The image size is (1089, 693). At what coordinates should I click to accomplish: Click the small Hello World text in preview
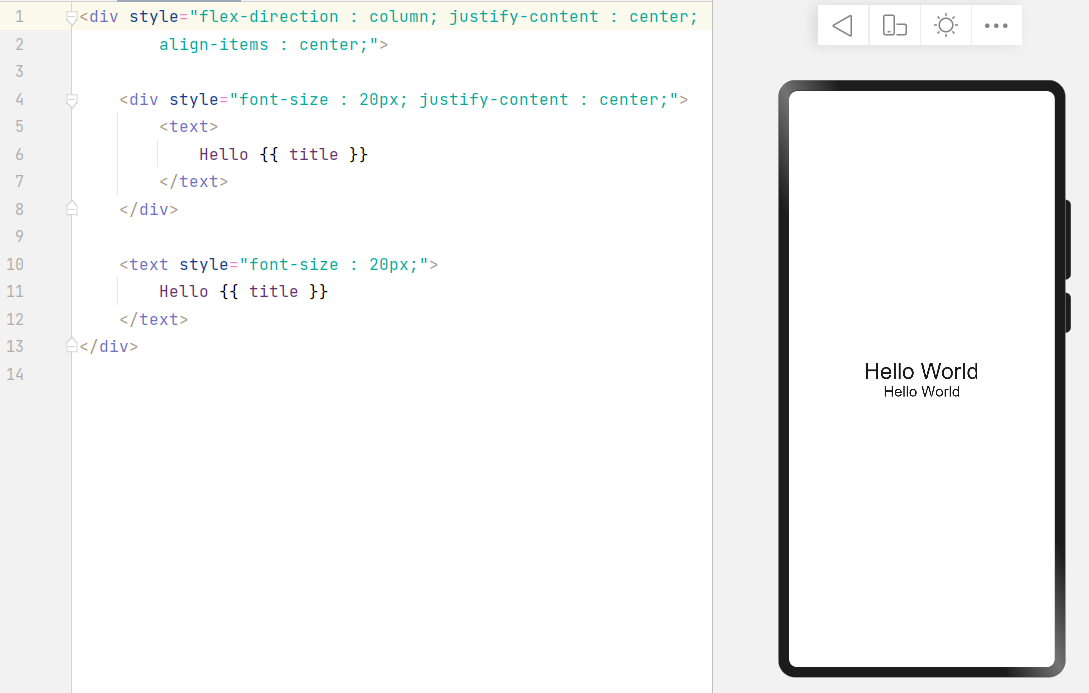coord(921,392)
